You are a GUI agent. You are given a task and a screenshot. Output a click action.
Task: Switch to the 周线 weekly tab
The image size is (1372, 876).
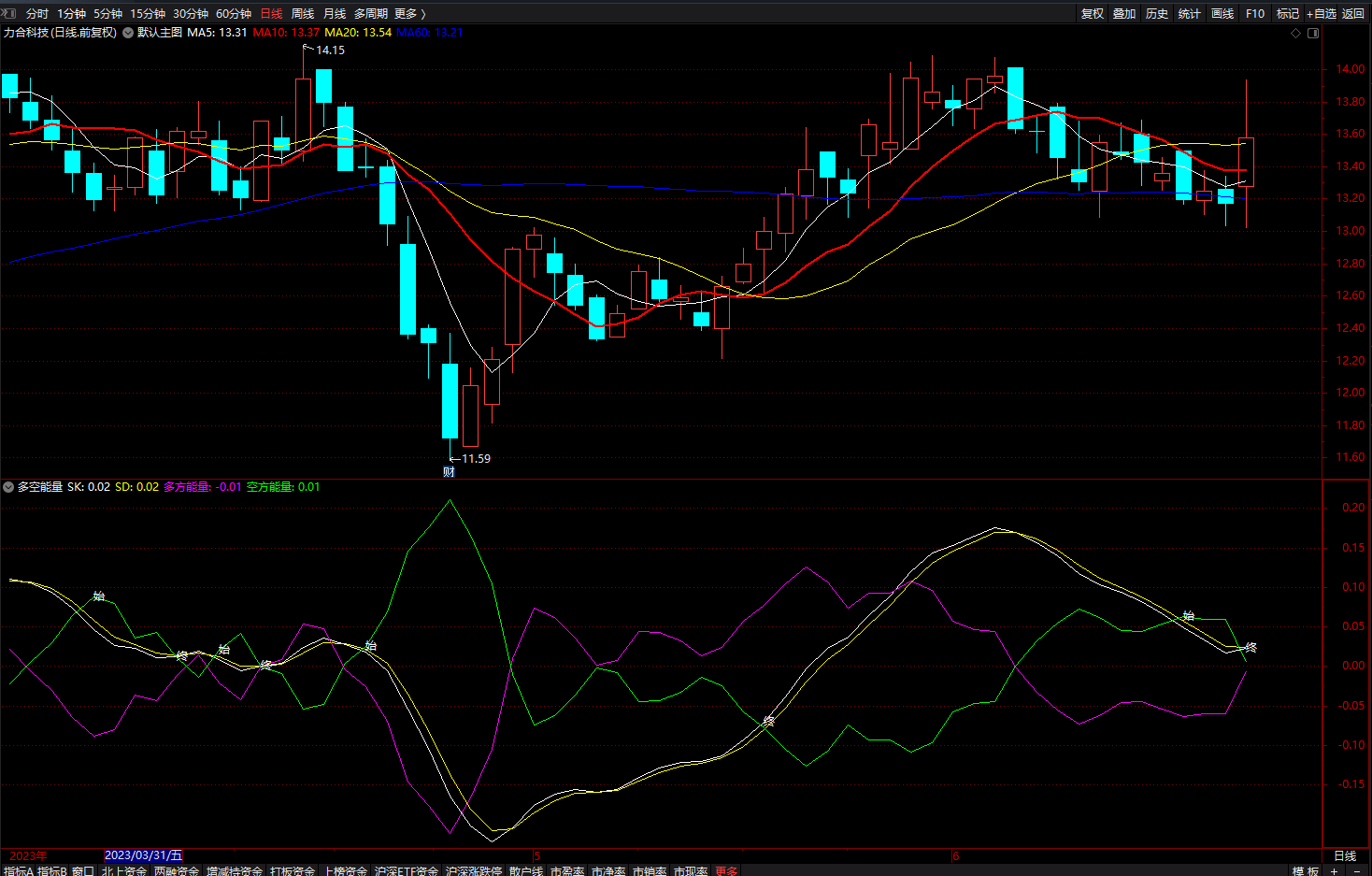pyautogui.click(x=303, y=13)
